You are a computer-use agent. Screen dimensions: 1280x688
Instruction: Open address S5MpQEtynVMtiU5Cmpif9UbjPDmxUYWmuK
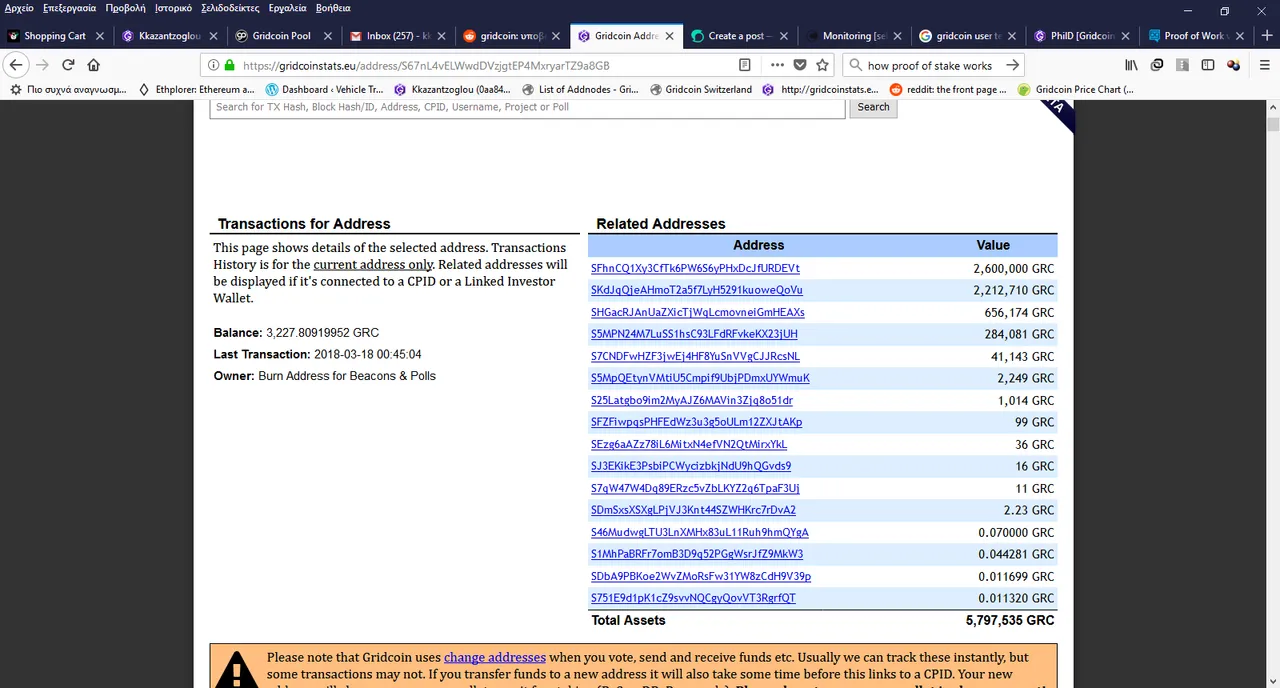pos(700,378)
